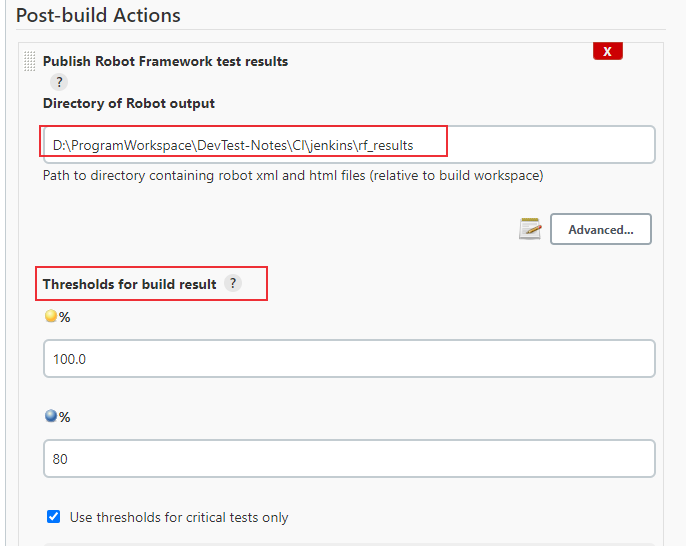Click the Thresholds for build result label
The width and height of the screenshot is (686, 546).
click(x=130, y=284)
